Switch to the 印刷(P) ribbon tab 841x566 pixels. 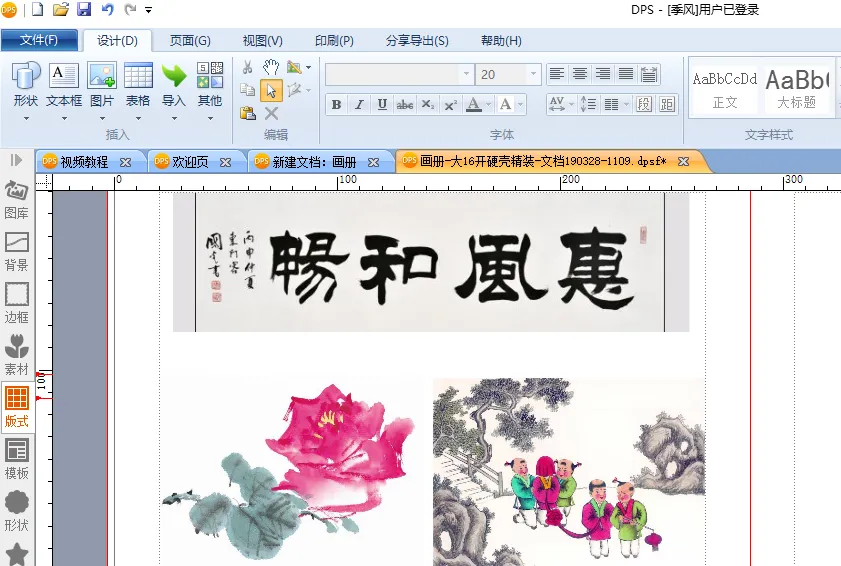pyautogui.click(x=334, y=41)
